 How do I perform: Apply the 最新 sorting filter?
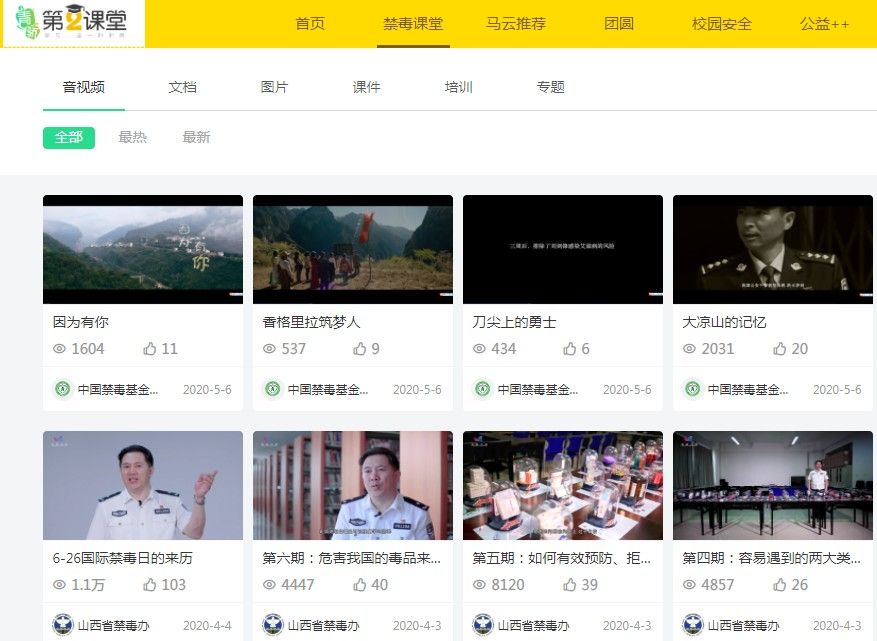pyautogui.click(x=196, y=137)
